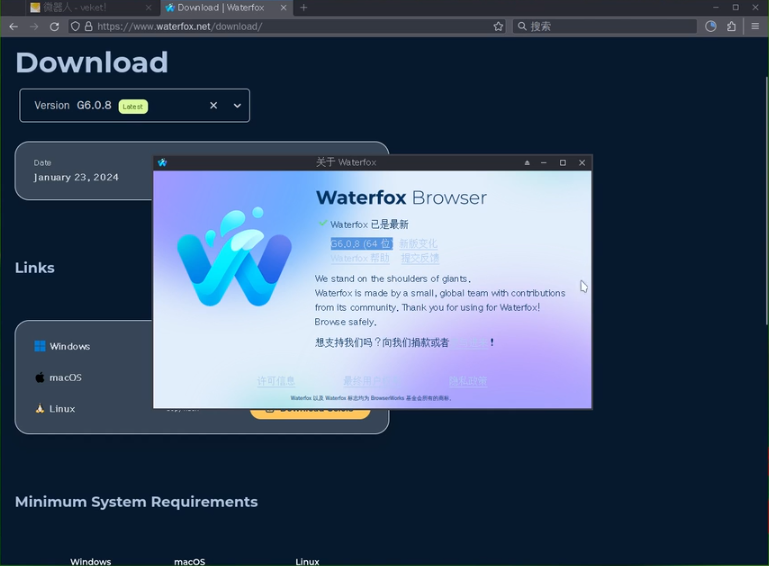Click the Windows requirements column header

(91, 562)
